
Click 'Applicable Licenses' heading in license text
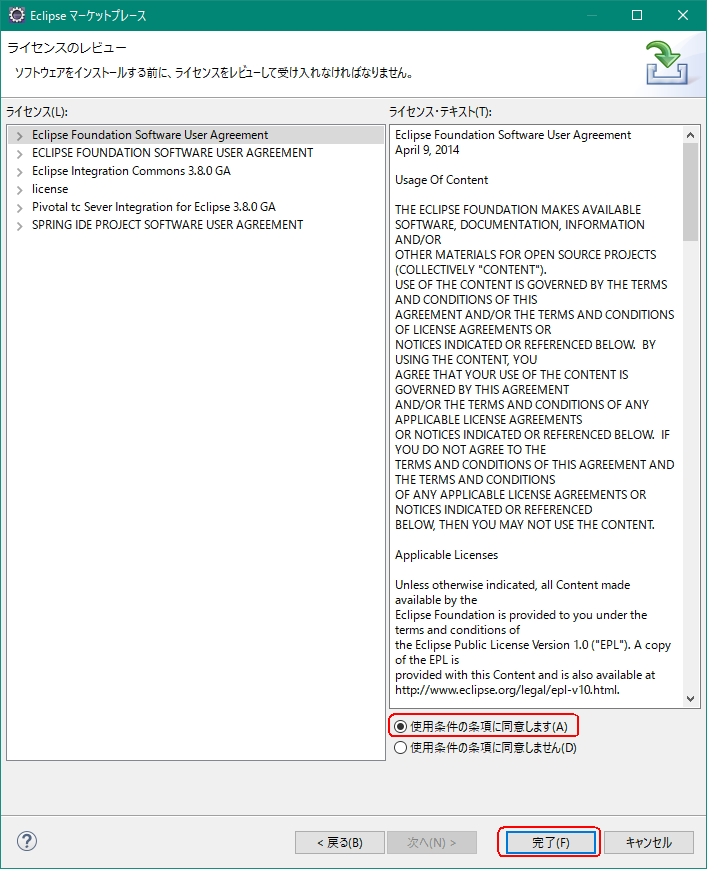(447, 555)
